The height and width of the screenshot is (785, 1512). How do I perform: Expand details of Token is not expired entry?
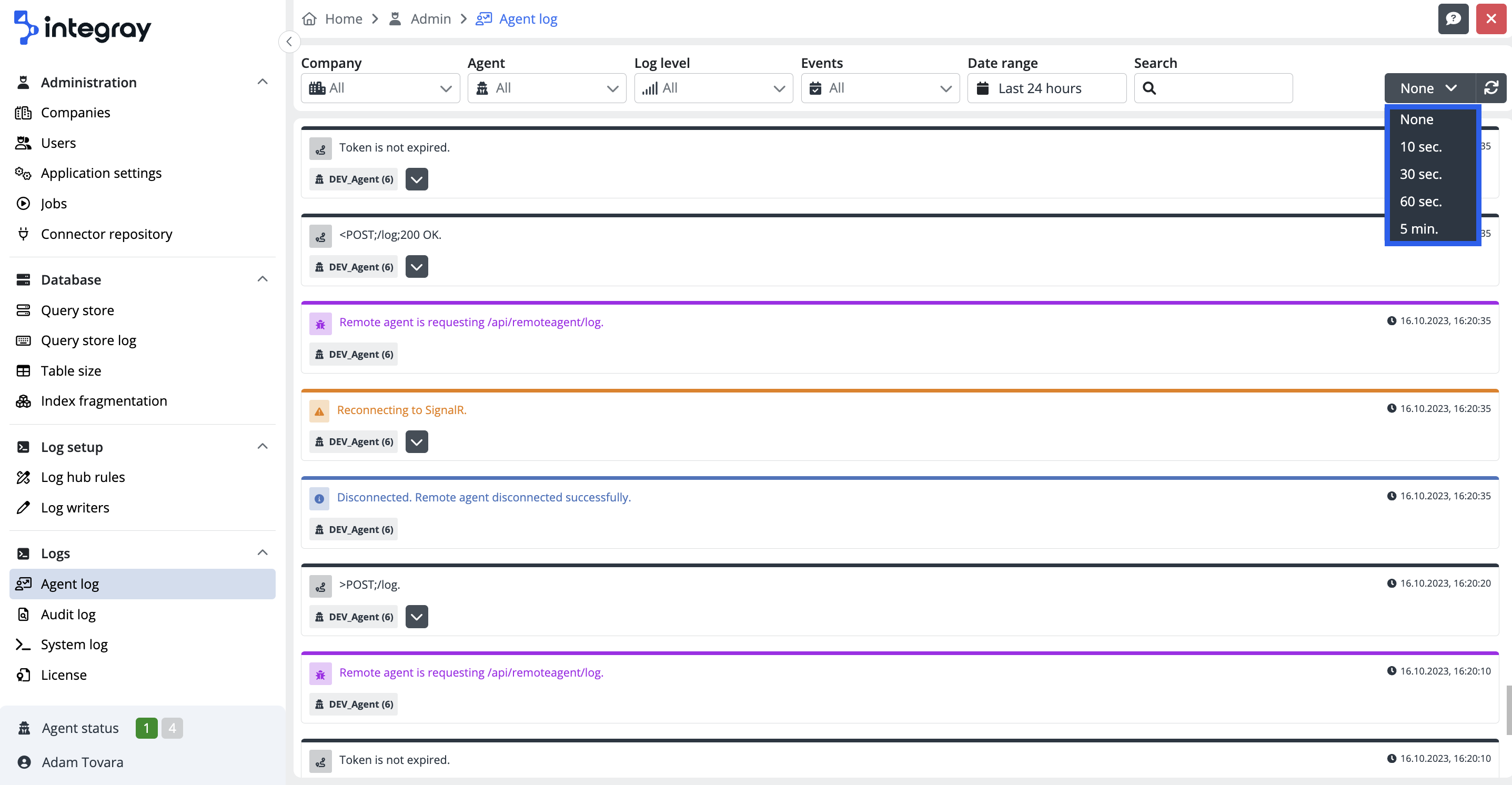coord(416,179)
